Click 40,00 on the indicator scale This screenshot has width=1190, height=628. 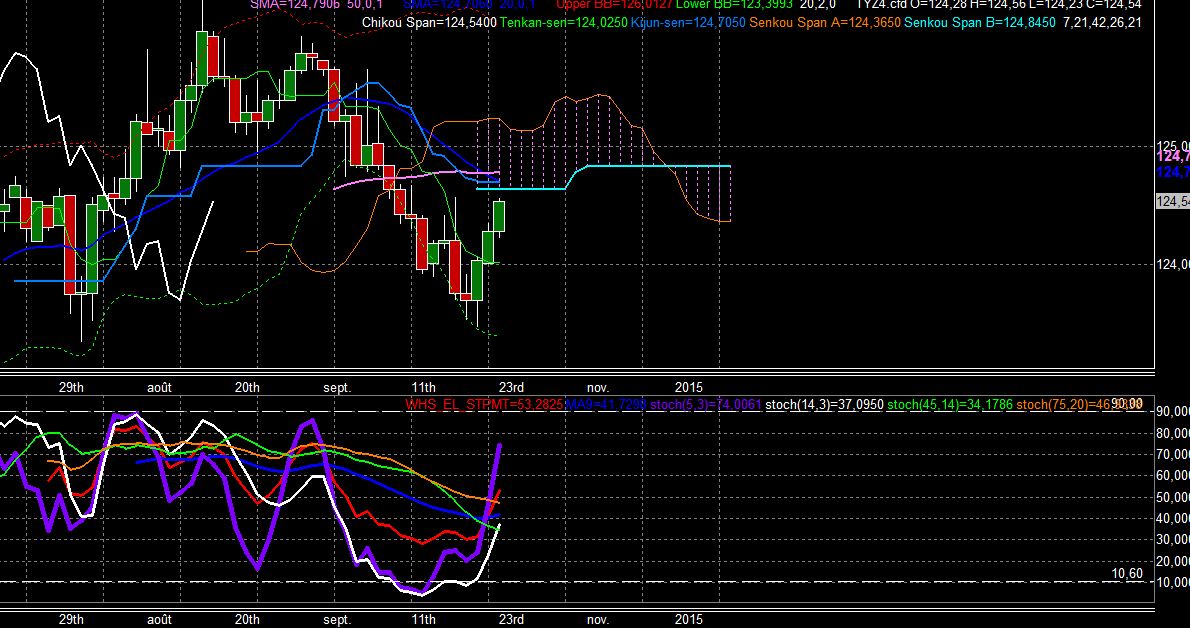pos(1173,519)
